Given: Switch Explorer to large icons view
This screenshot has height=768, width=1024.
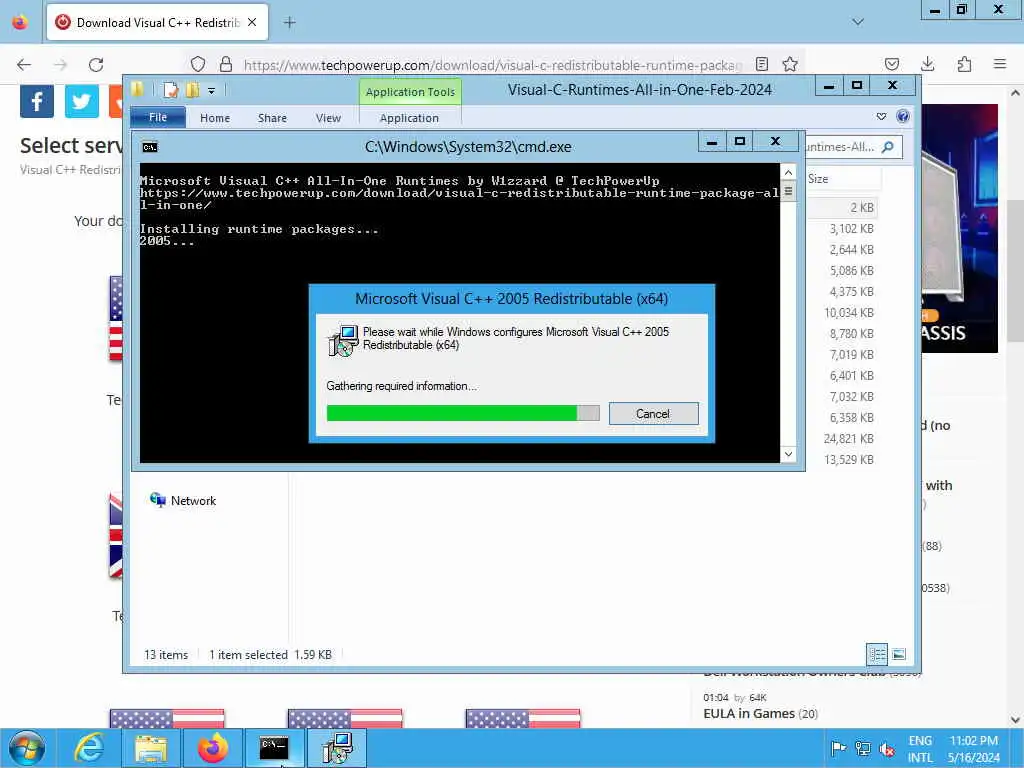Looking at the screenshot, I should click(899, 654).
